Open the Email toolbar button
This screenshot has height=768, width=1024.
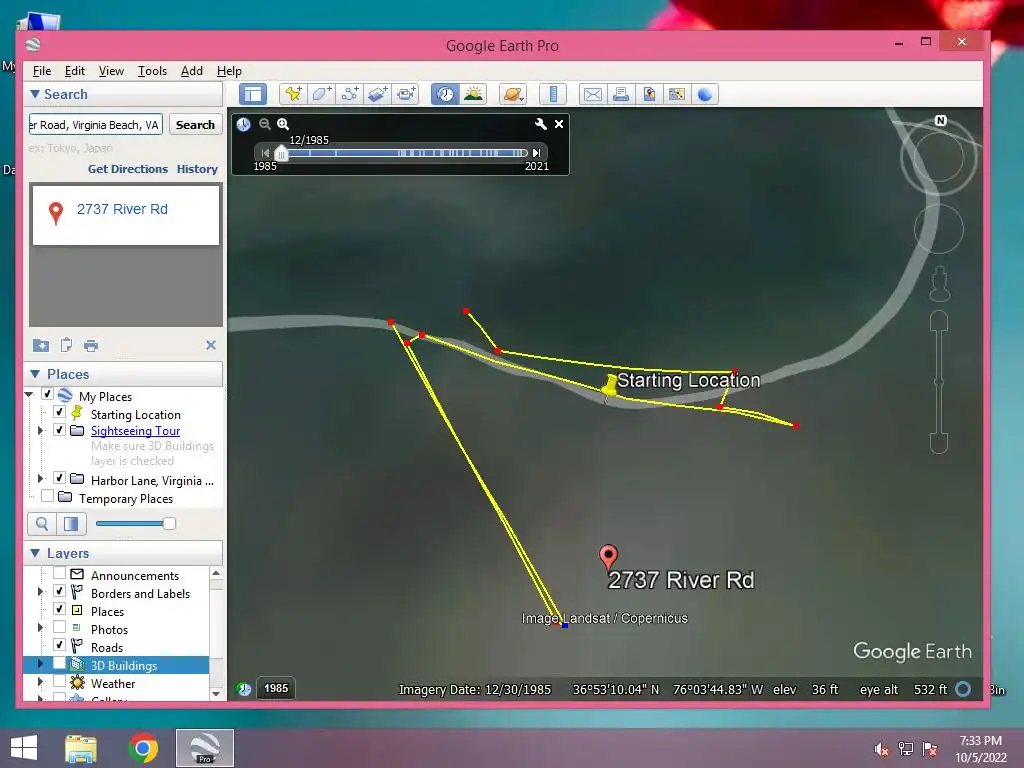pos(592,94)
